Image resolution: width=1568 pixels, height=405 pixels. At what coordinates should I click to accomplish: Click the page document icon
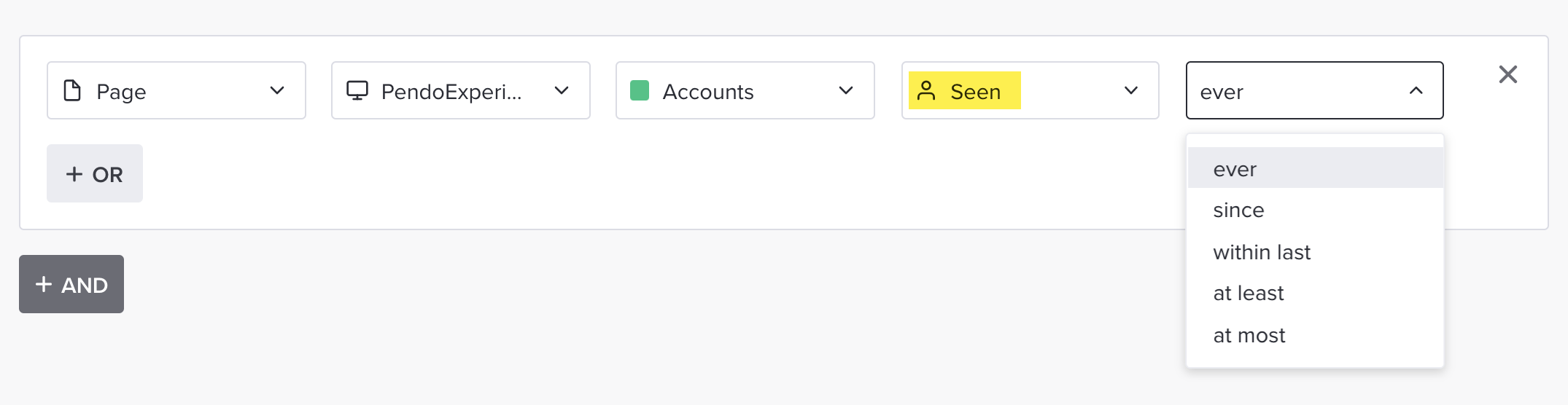pos(72,90)
